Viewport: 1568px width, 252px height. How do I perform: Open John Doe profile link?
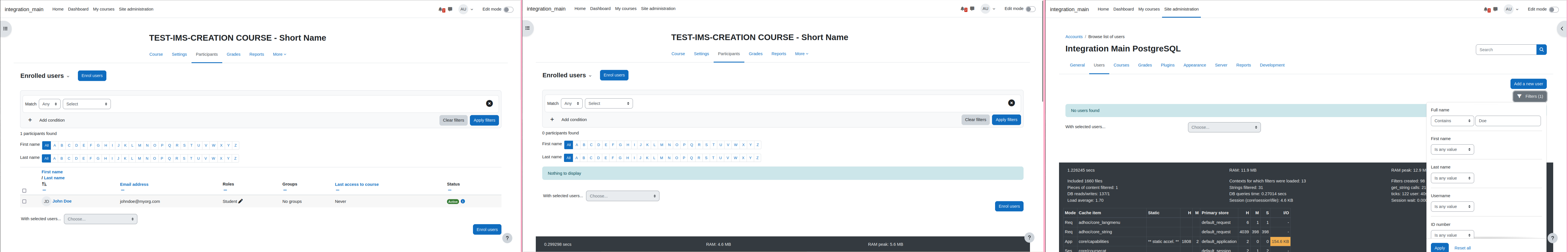[x=61, y=201]
